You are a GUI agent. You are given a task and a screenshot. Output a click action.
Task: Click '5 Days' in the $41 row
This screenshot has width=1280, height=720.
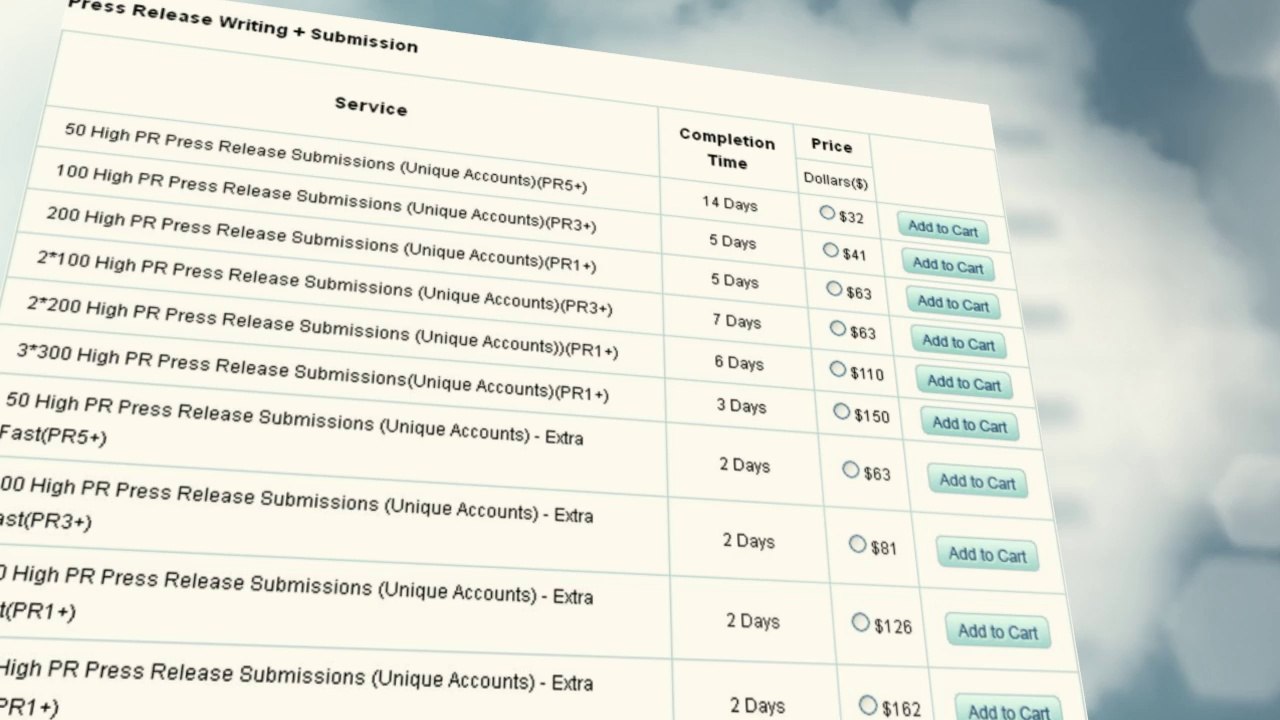(x=733, y=242)
